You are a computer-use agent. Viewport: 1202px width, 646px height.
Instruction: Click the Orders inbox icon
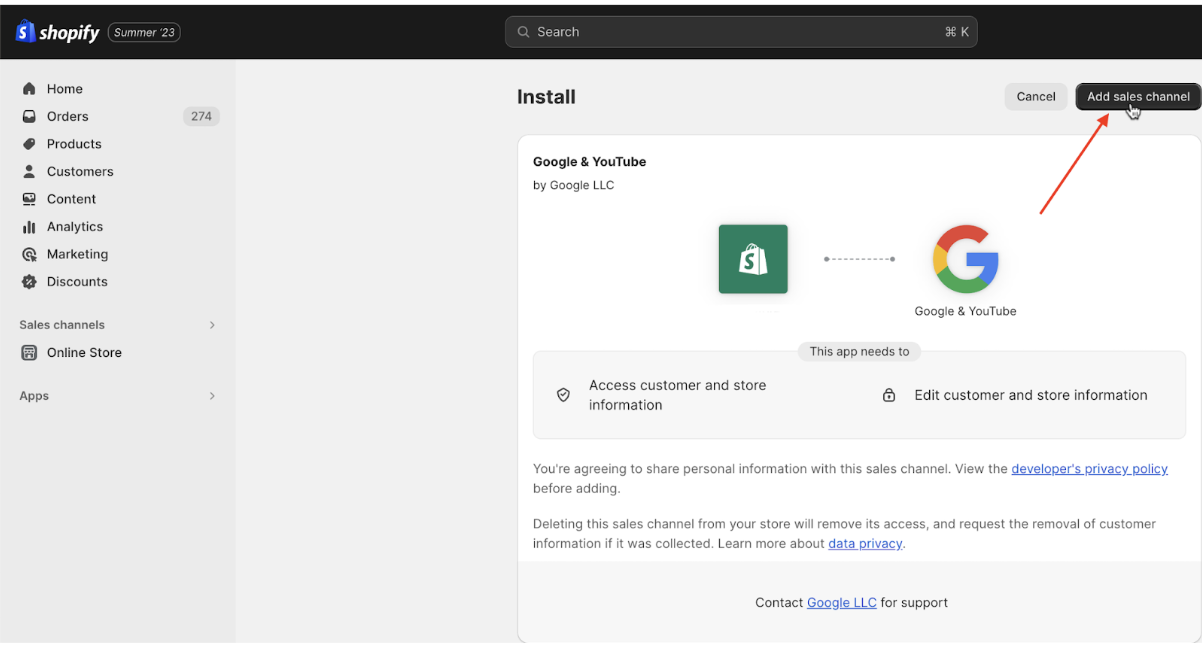(x=29, y=116)
